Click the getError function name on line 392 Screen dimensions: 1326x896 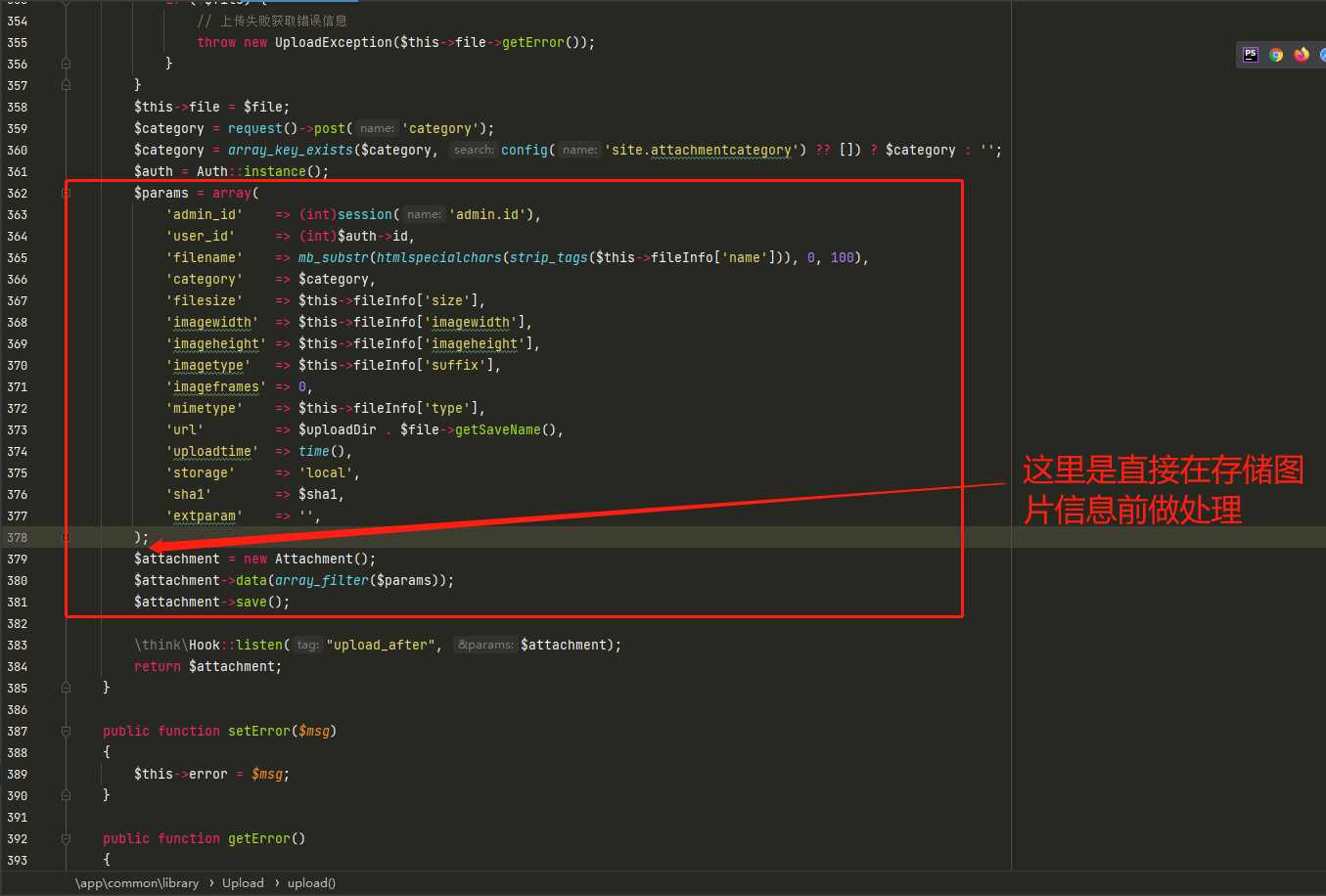pos(259,838)
